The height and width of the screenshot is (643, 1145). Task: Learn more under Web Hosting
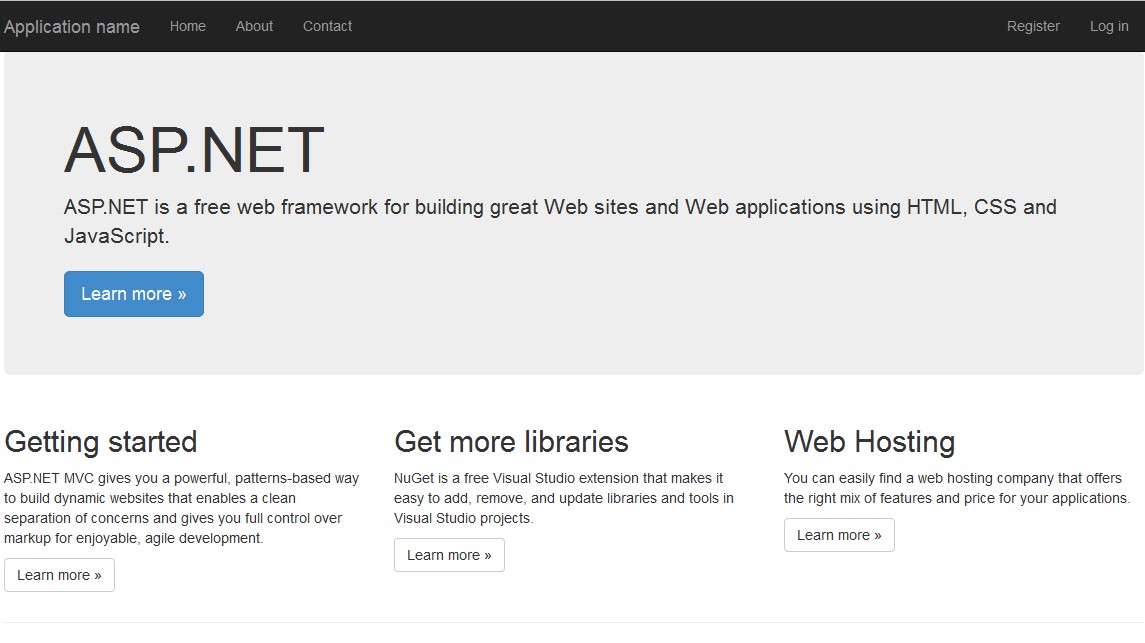pos(839,535)
